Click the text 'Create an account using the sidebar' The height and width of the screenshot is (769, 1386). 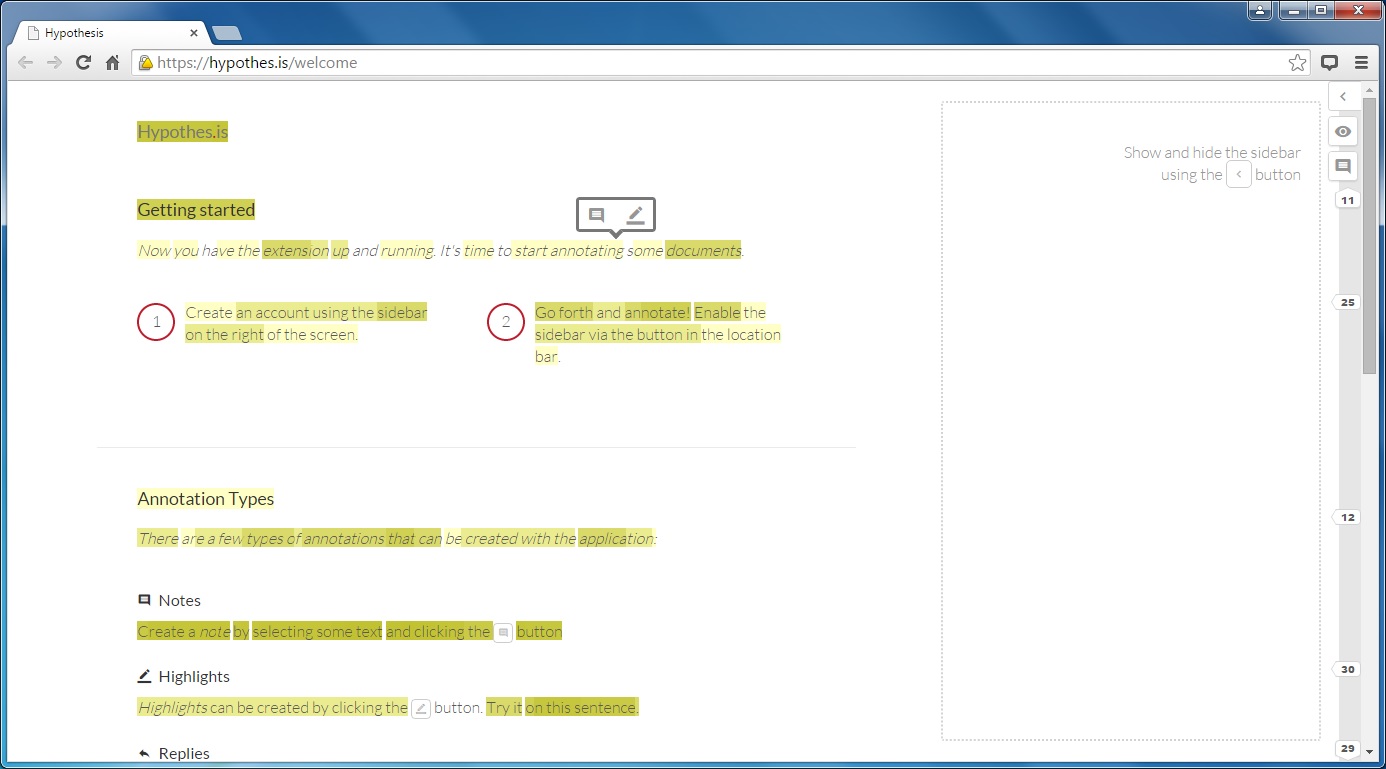(x=306, y=312)
